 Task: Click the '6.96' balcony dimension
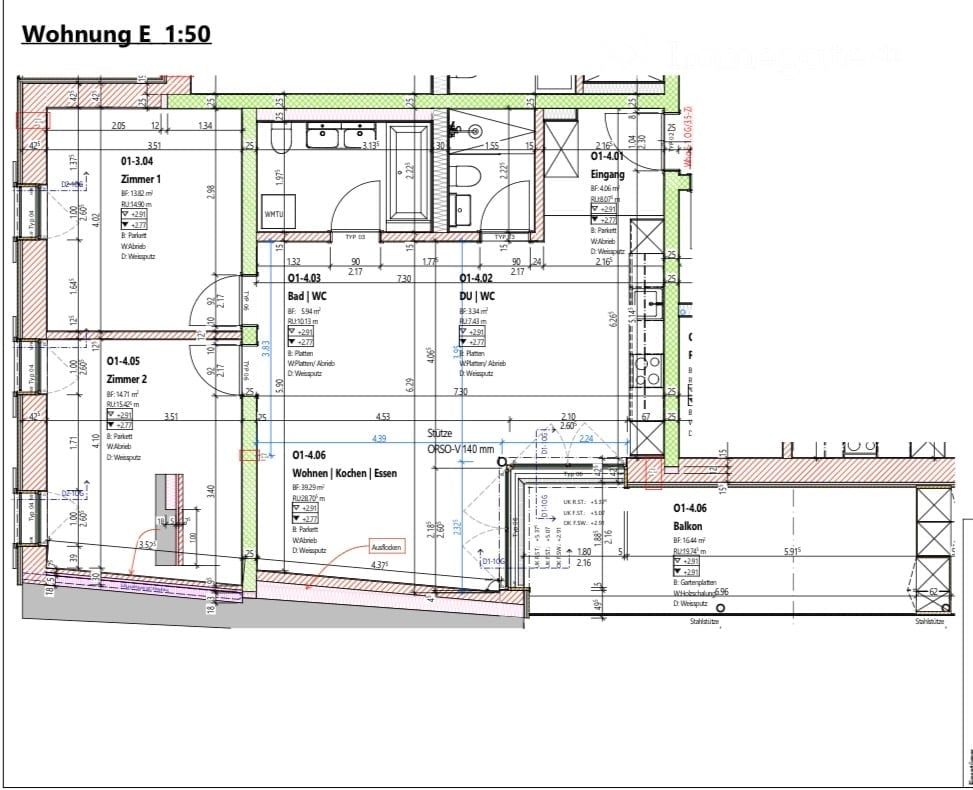point(720,591)
